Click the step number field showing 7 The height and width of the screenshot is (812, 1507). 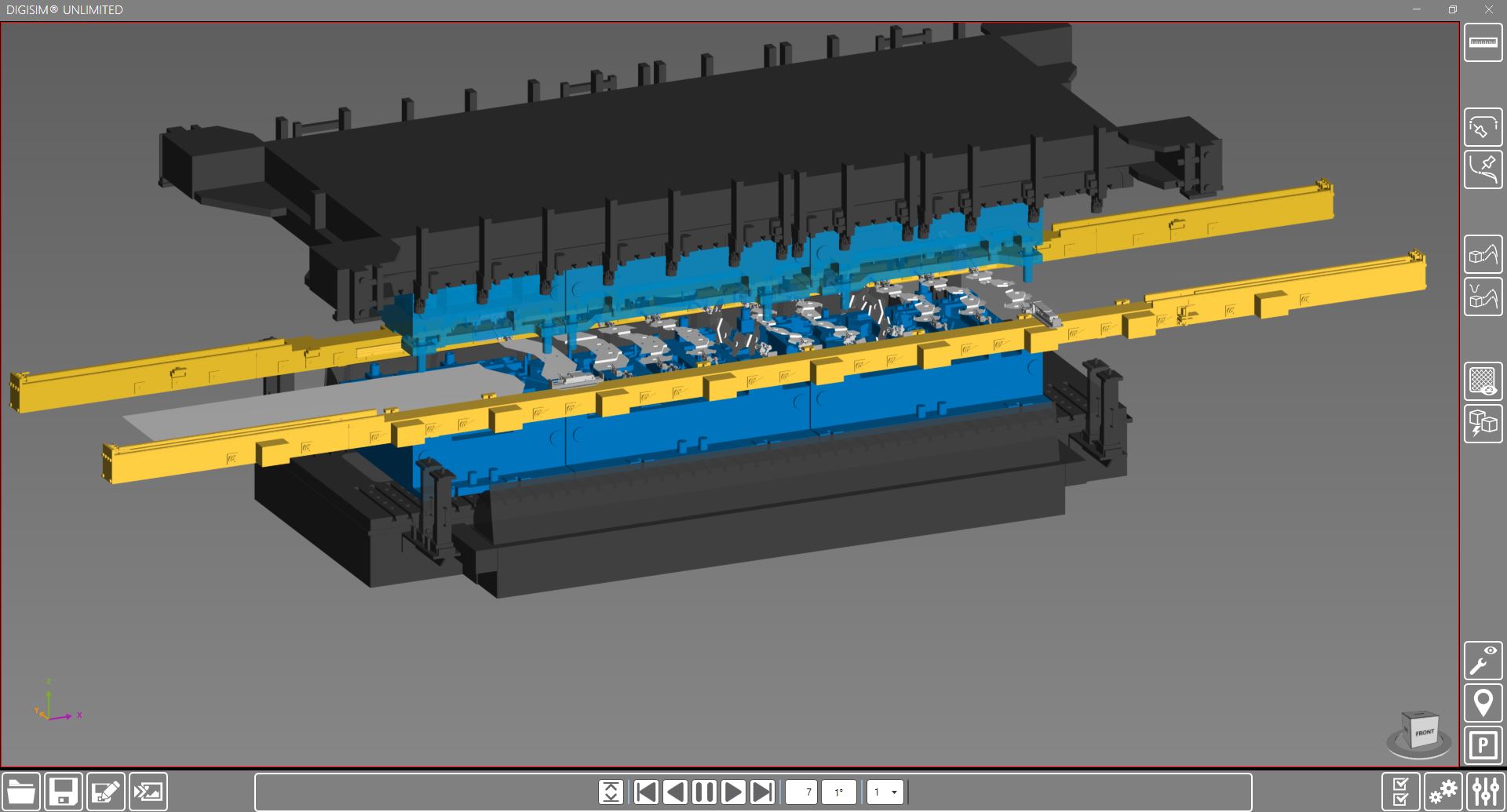tap(801, 792)
